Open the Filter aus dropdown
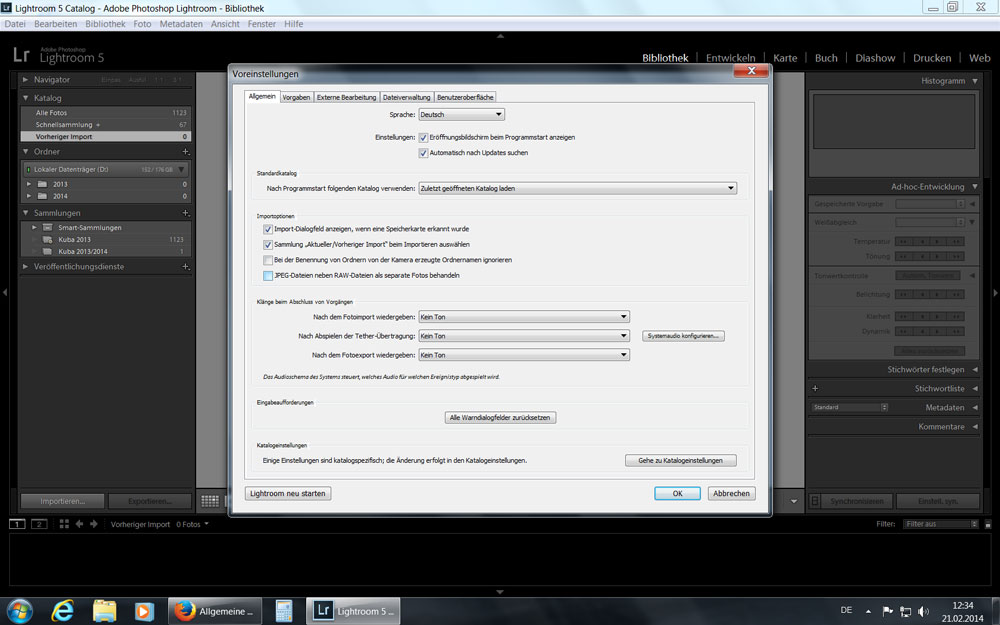Viewport: 1000px width, 625px height. 941,524
